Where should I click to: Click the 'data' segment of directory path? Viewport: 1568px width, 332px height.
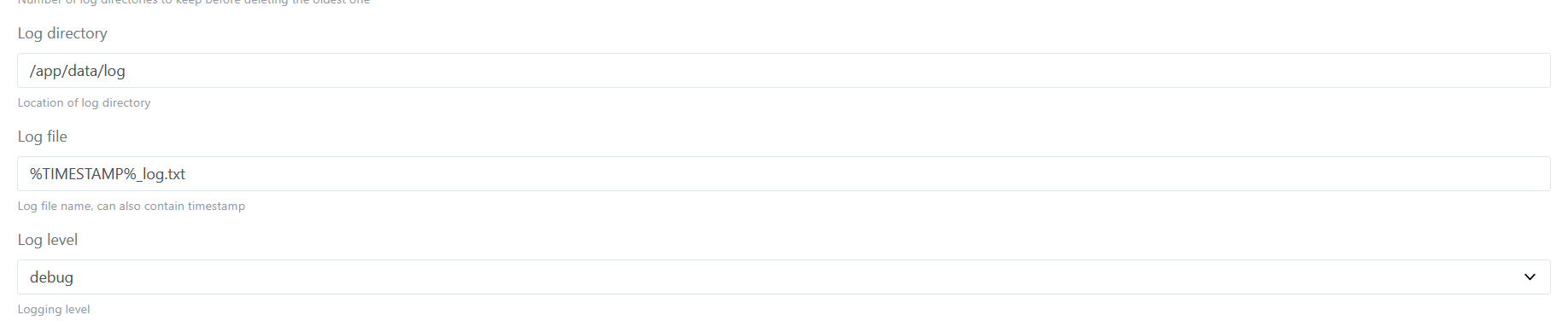click(x=83, y=71)
